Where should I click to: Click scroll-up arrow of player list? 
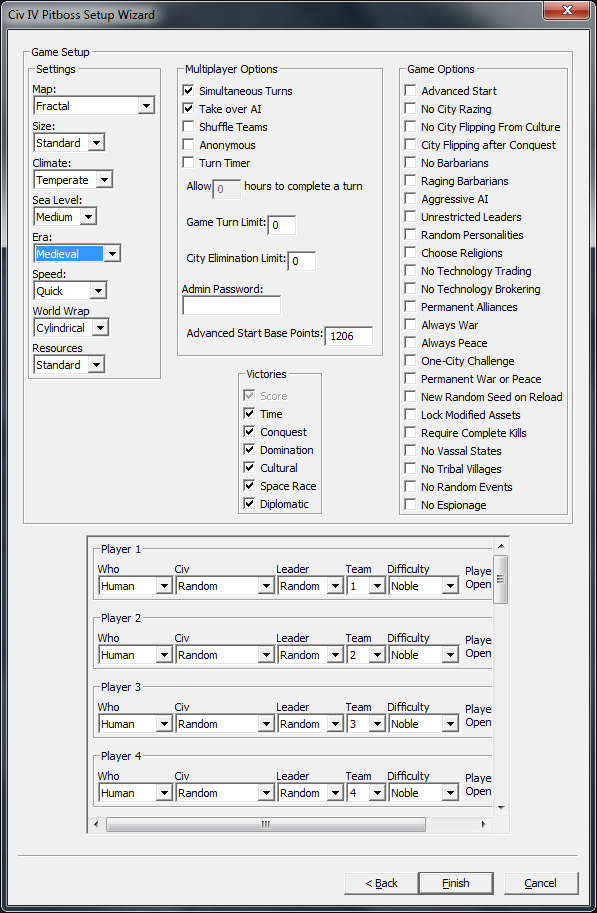point(500,546)
